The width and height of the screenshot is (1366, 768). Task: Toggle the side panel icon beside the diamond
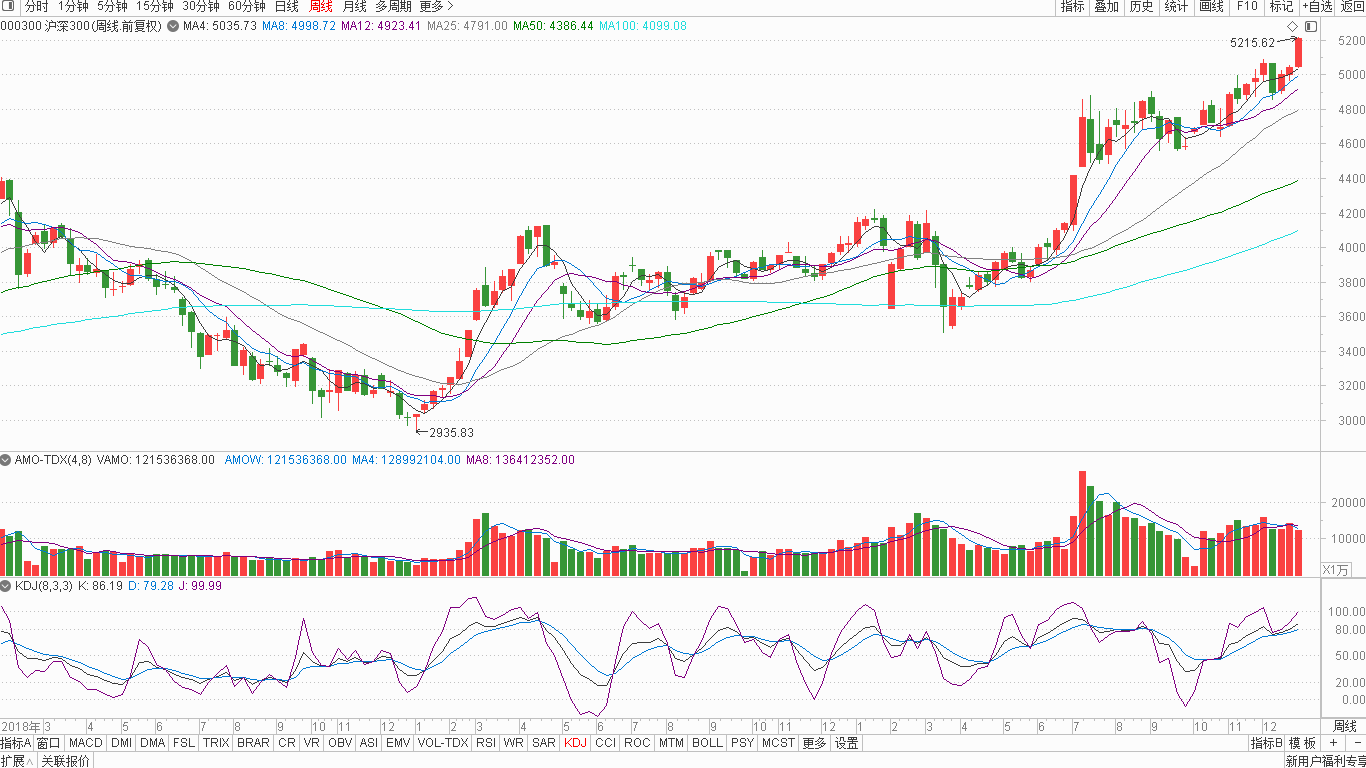[1311, 26]
